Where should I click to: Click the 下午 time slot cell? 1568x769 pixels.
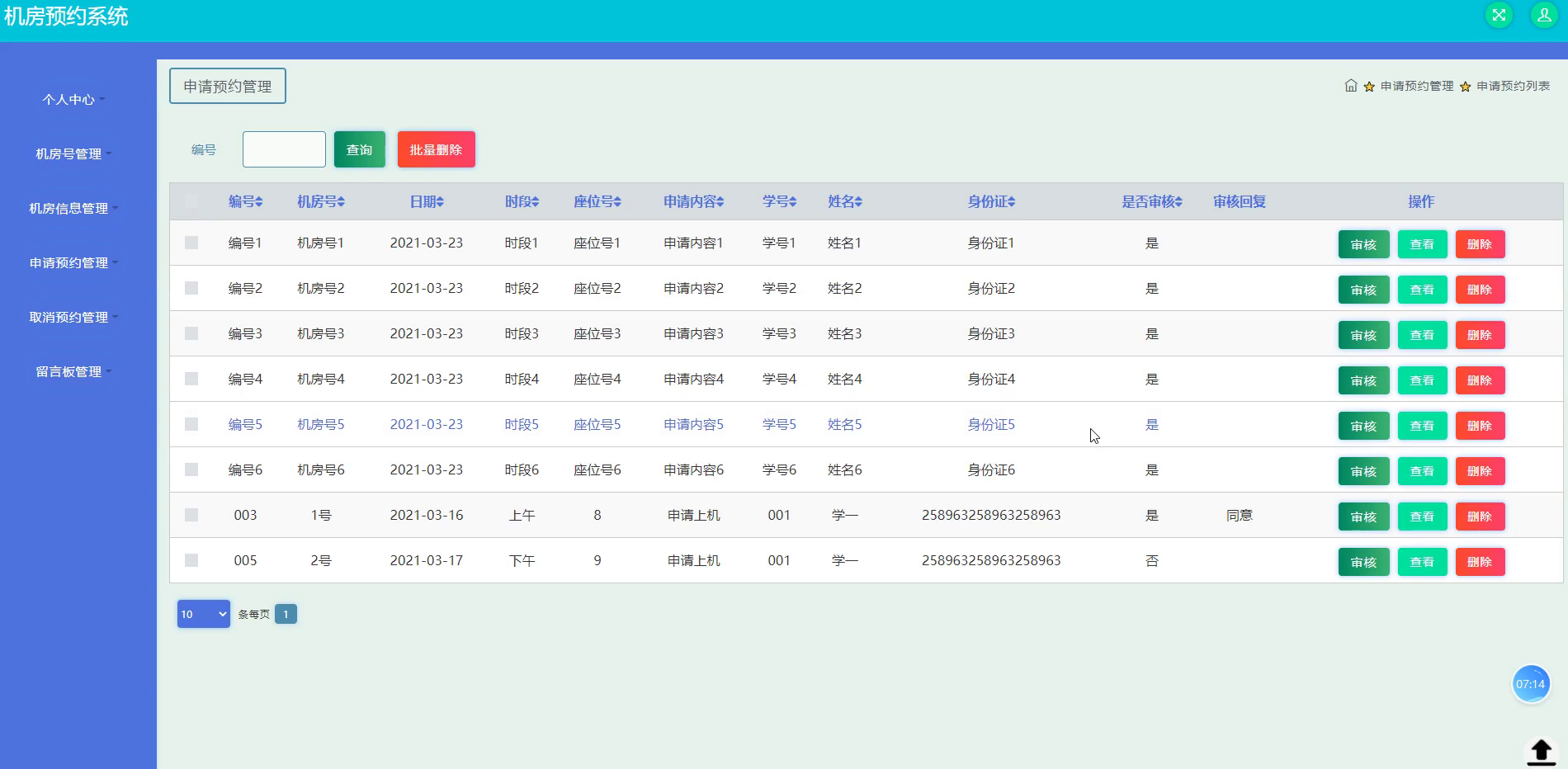522,560
